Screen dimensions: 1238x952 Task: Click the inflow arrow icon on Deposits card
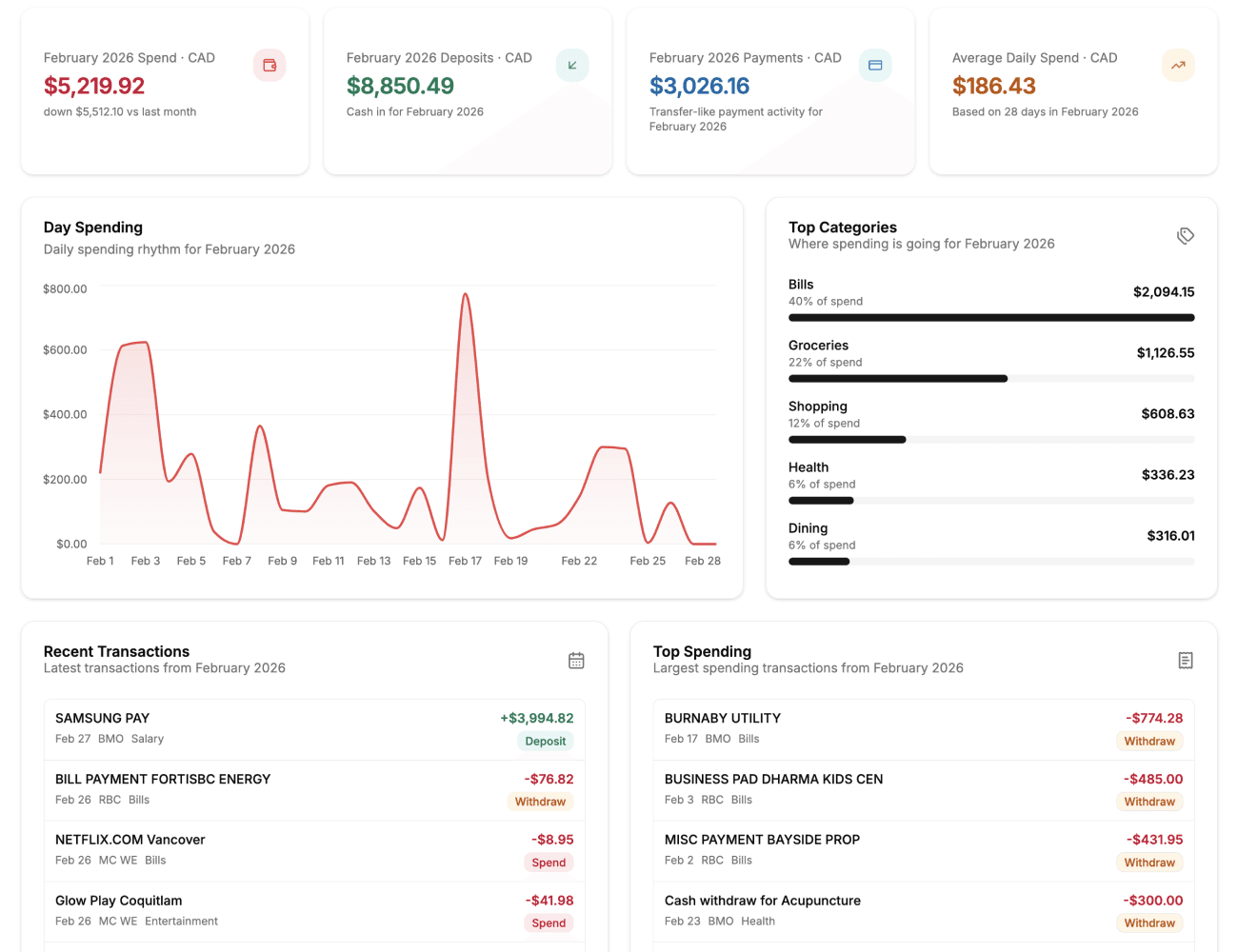571,65
